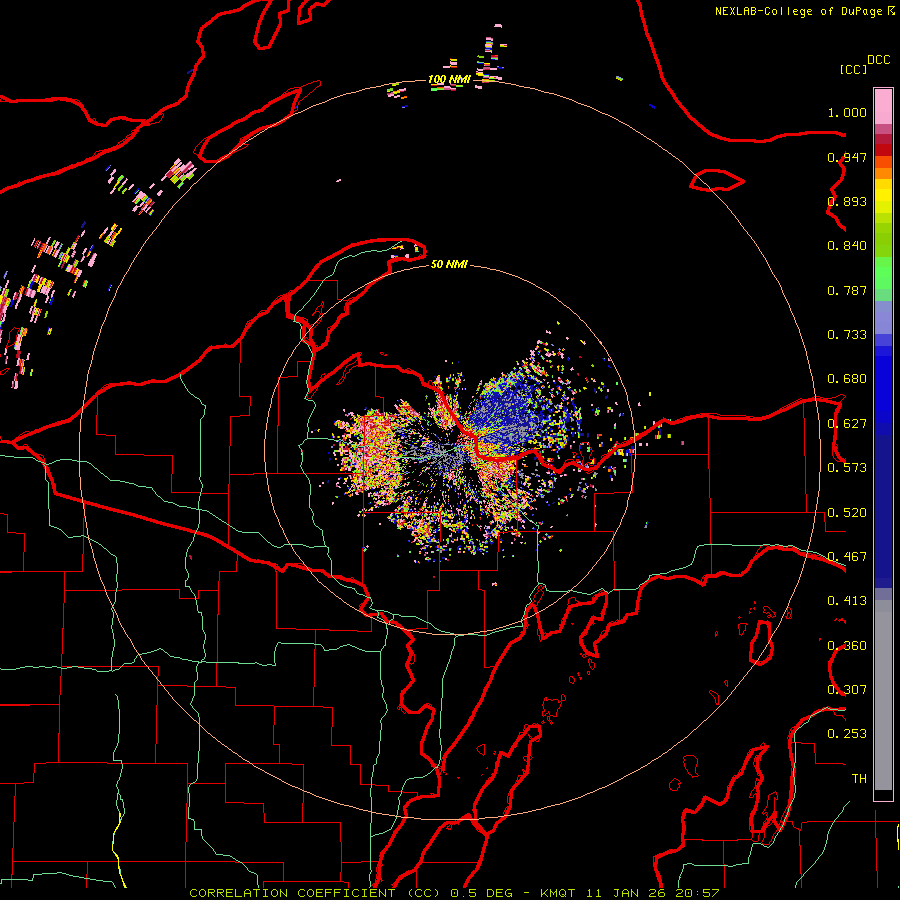
Task: Click the TH label near the scale bottom
Action: [859, 779]
